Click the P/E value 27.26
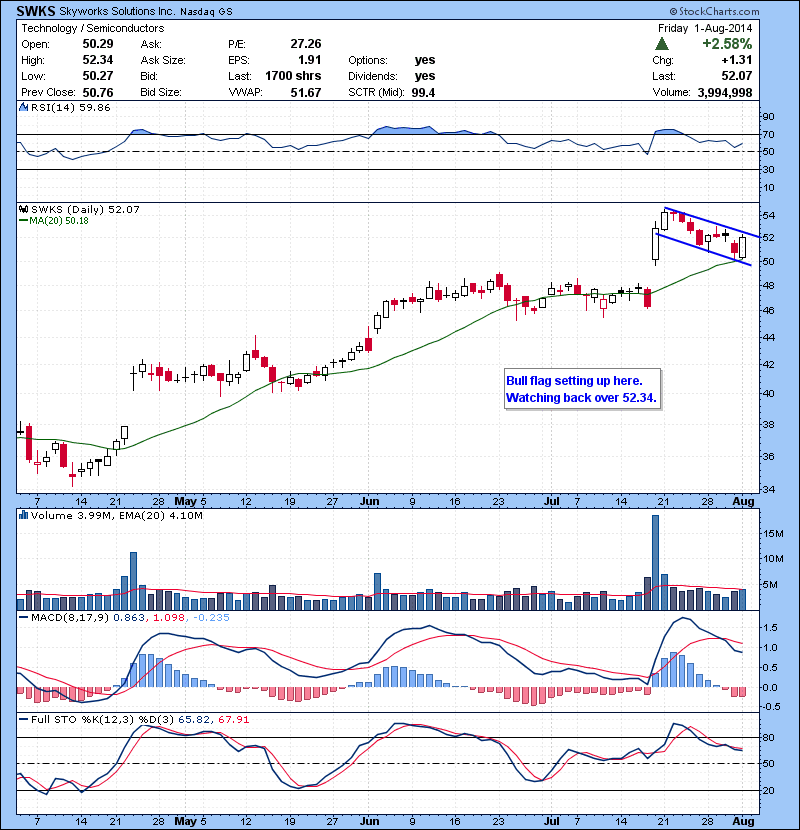The width and height of the screenshot is (800, 830). [305, 44]
